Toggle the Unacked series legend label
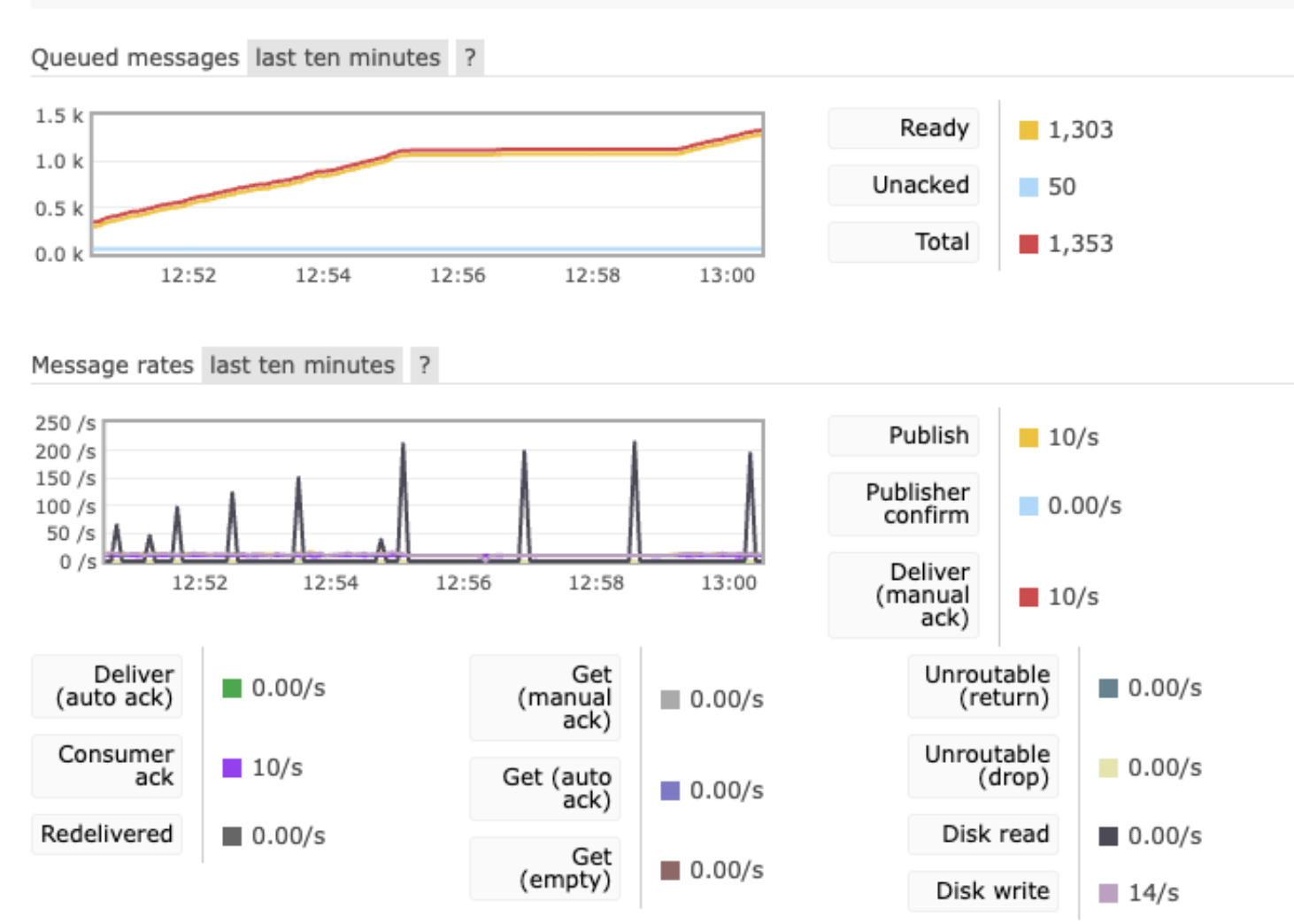Viewport: 1294px width, 924px height. pyautogui.click(x=904, y=186)
